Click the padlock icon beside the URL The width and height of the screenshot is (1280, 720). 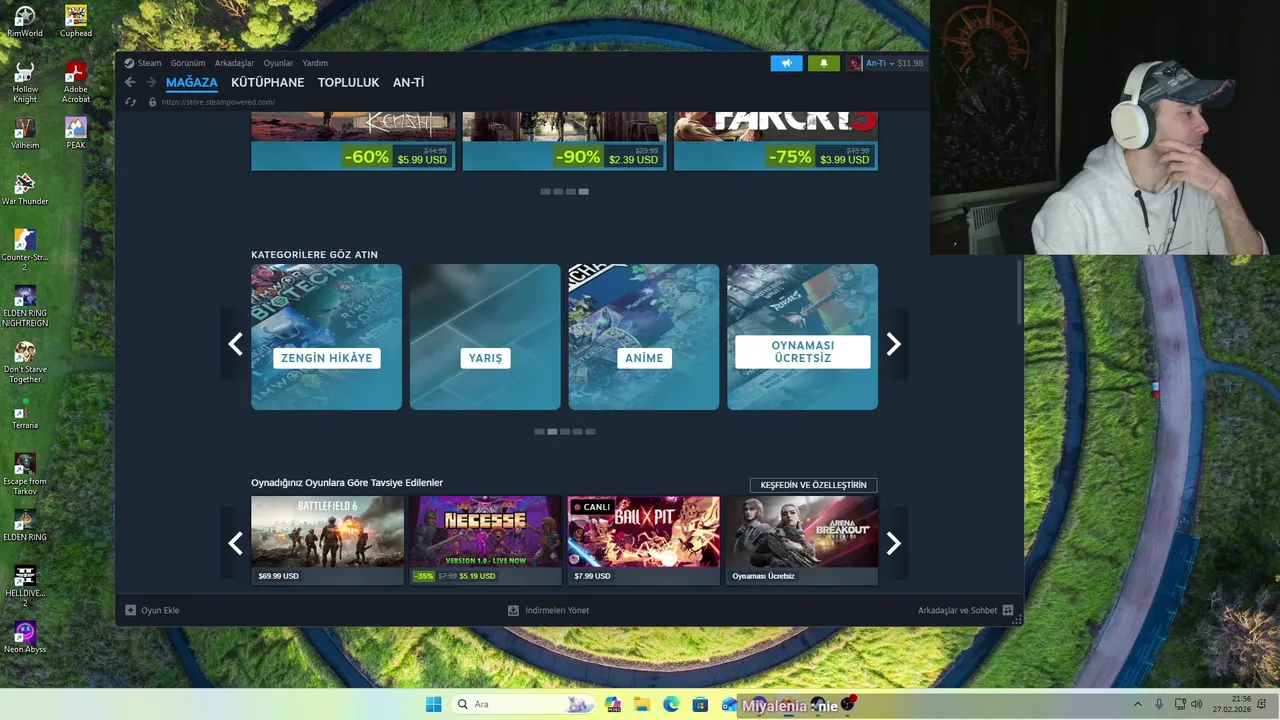coord(152,102)
